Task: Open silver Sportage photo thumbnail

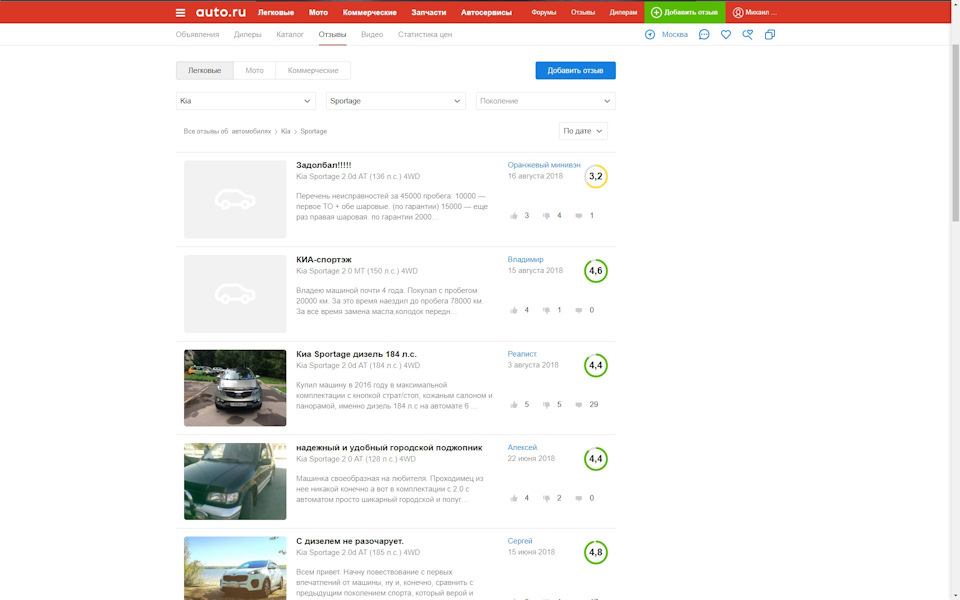Action: coord(235,388)
